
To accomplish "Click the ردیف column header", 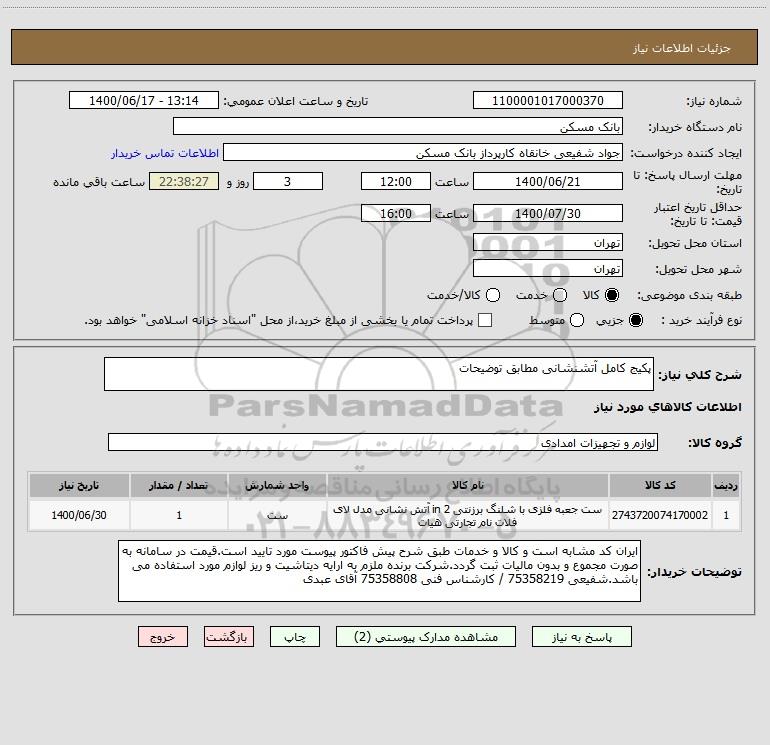I will click(726, 485).
